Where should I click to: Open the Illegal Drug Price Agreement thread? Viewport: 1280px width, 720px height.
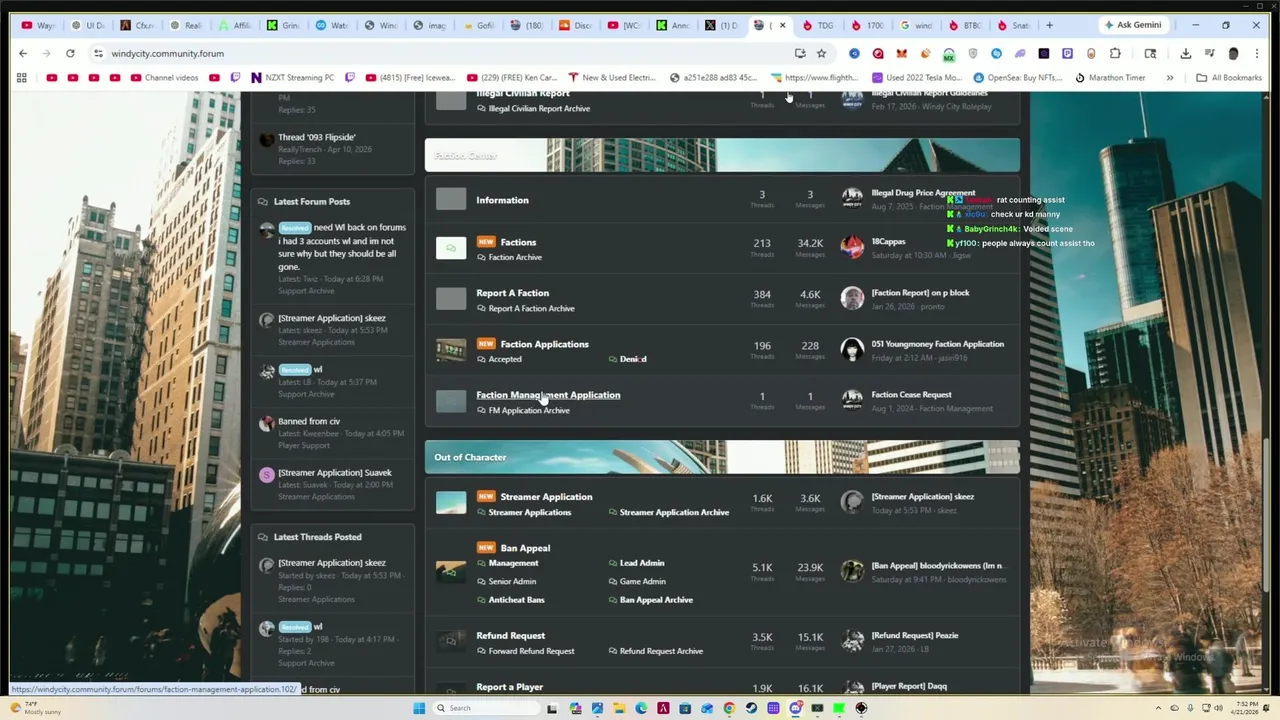coord(923,193)
